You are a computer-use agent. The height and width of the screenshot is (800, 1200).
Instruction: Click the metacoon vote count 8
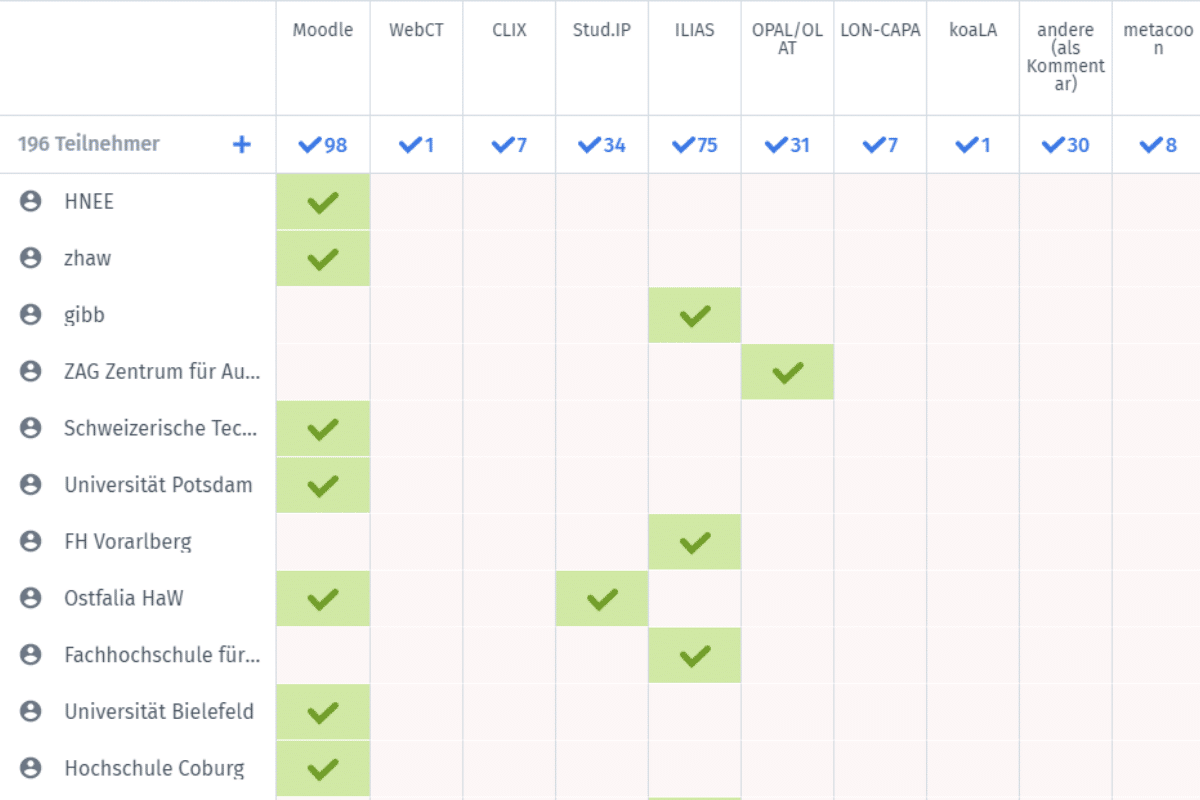pos(1158,145)
